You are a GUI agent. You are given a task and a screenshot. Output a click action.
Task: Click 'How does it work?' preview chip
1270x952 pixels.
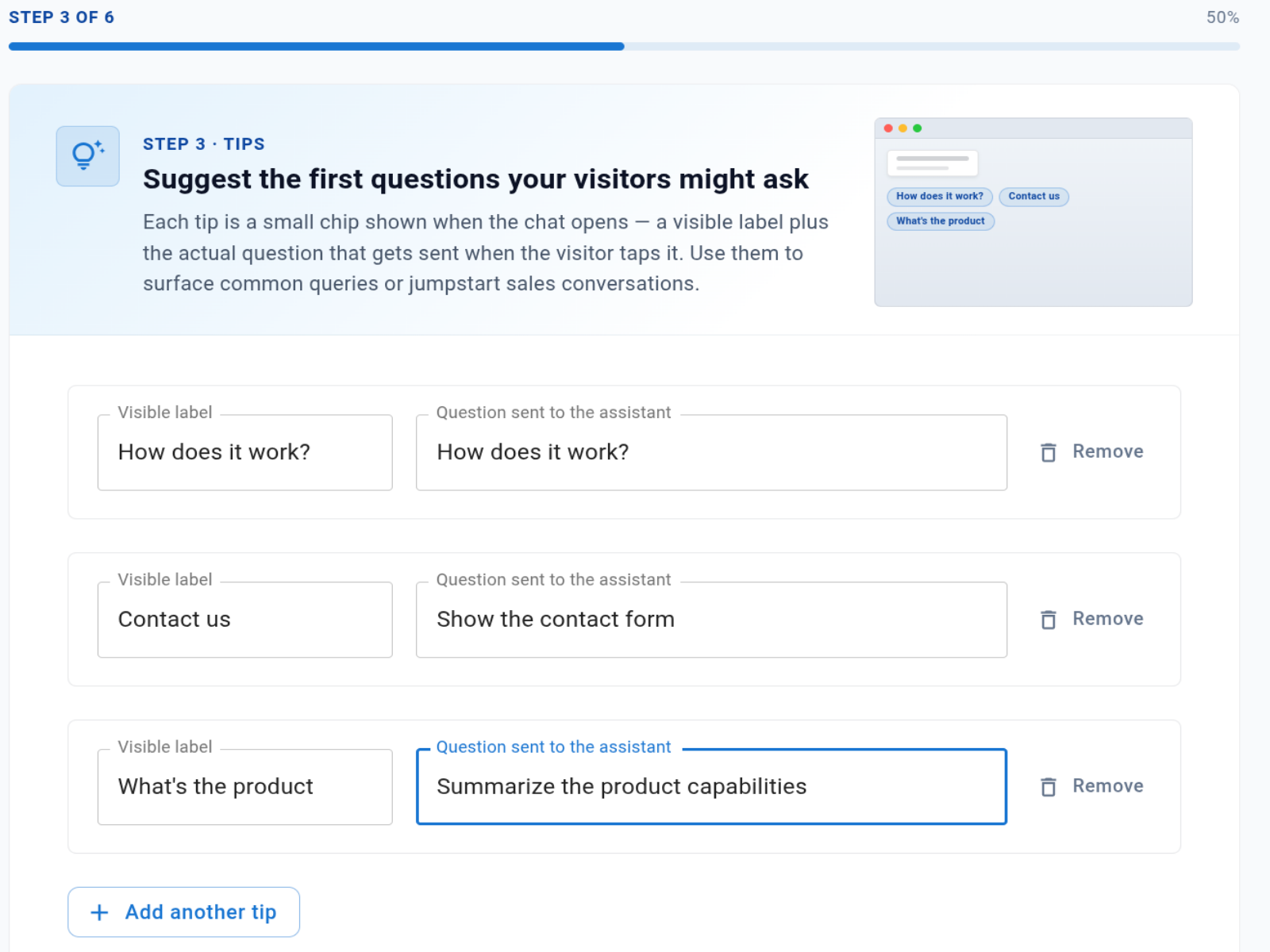(x=939, y=196)
